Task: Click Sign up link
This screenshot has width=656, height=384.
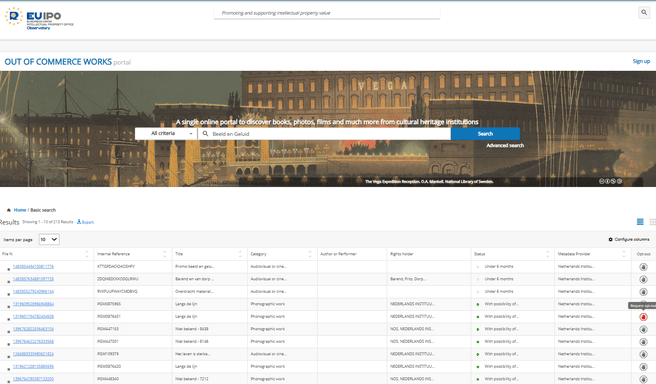Action: click(x=641, y=61)
